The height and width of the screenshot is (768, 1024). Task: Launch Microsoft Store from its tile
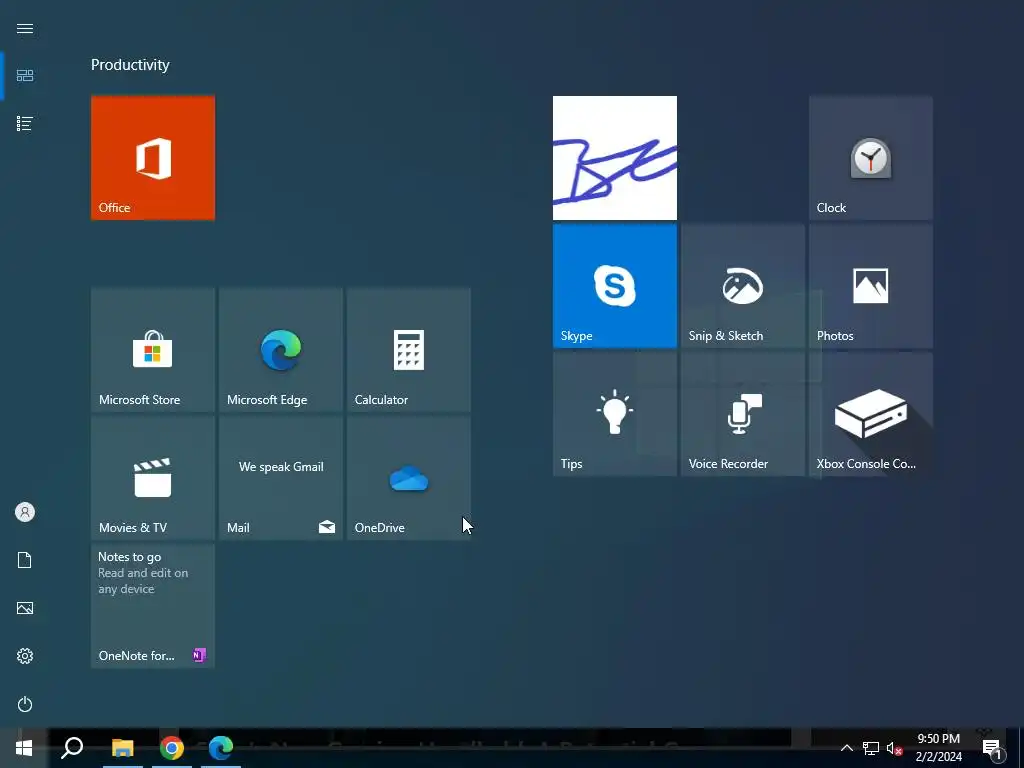(153, 350)
